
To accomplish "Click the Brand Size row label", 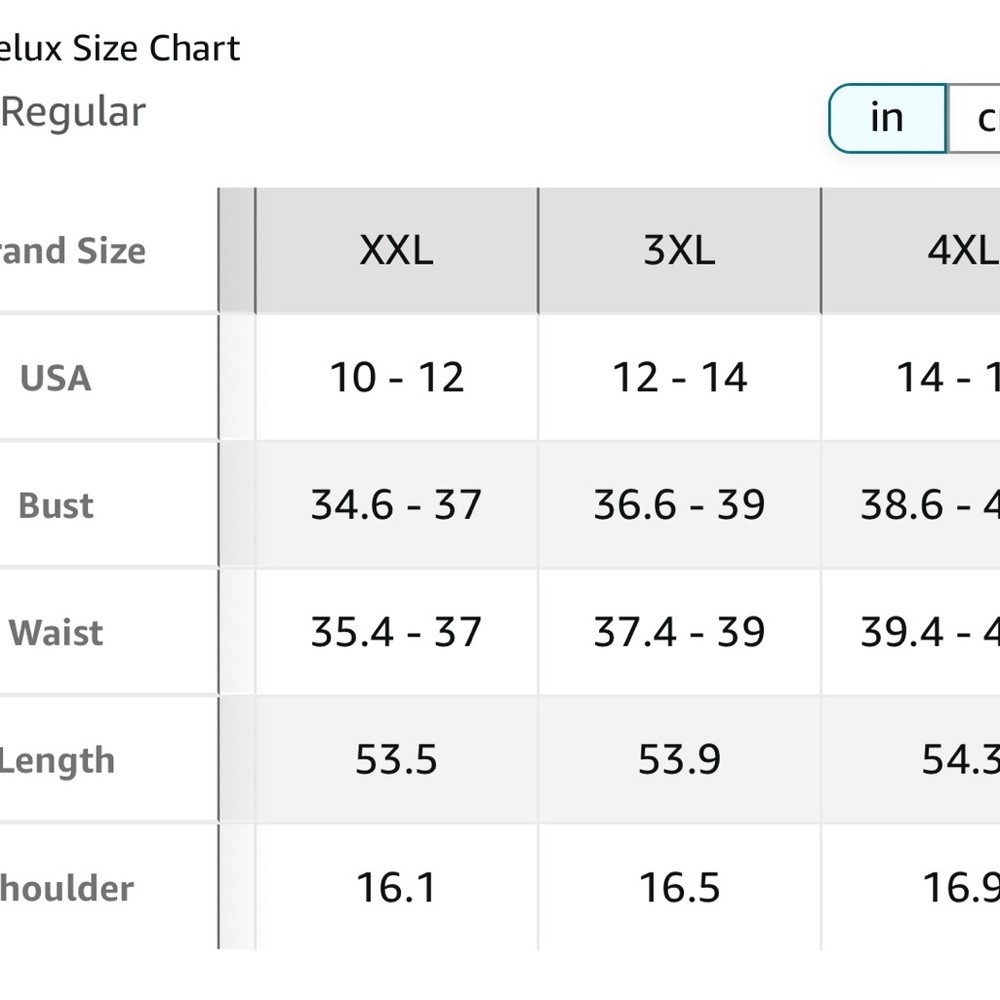I will [x=73, y=251].
